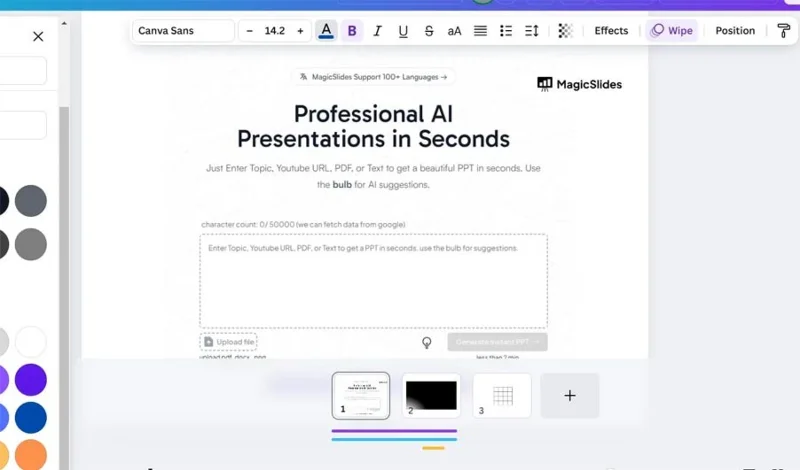
Task: Open the Canva Sans font dropdown
Action: click(184, 31)
